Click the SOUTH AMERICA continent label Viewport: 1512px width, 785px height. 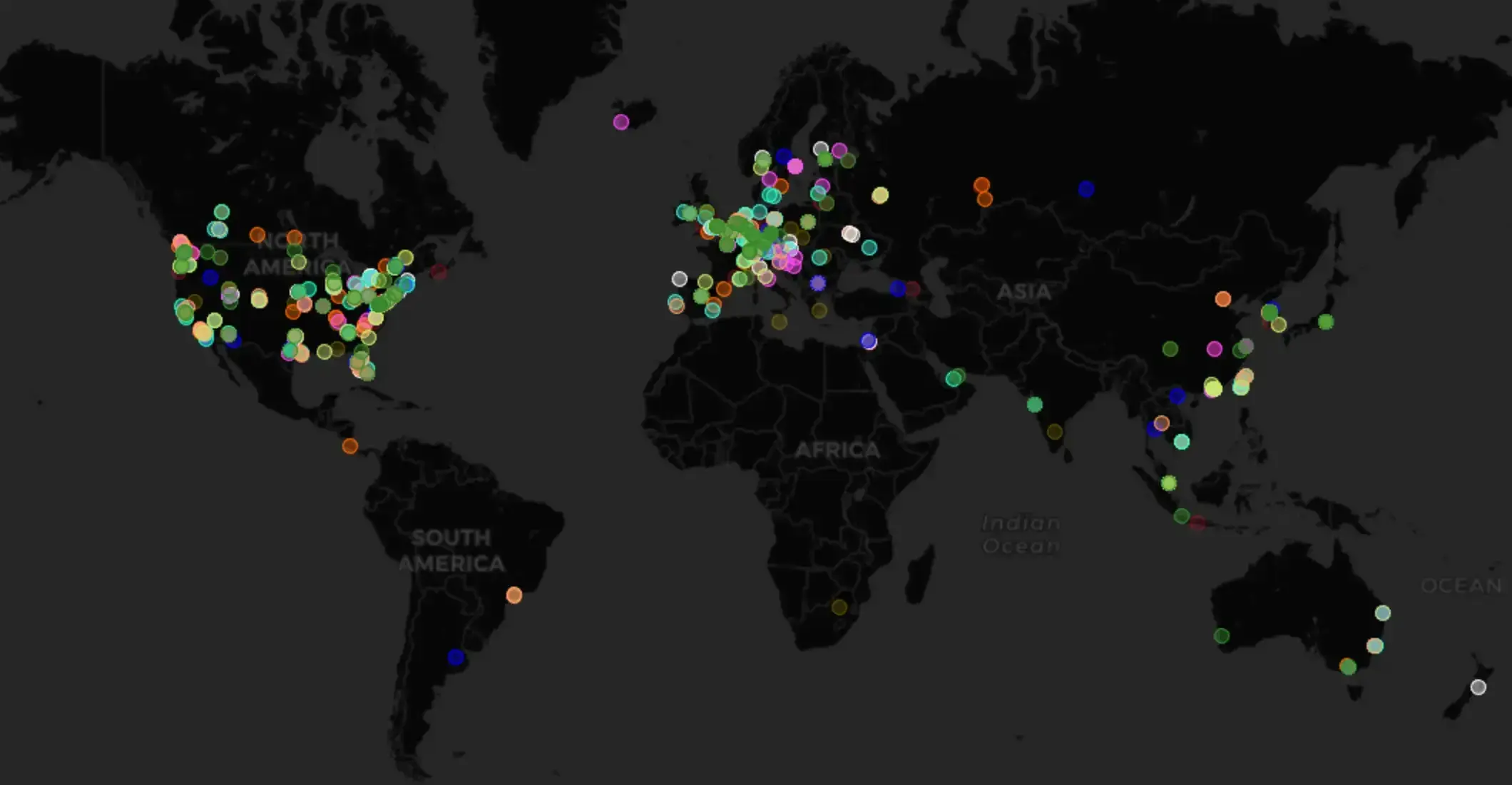tap(451, 550)
